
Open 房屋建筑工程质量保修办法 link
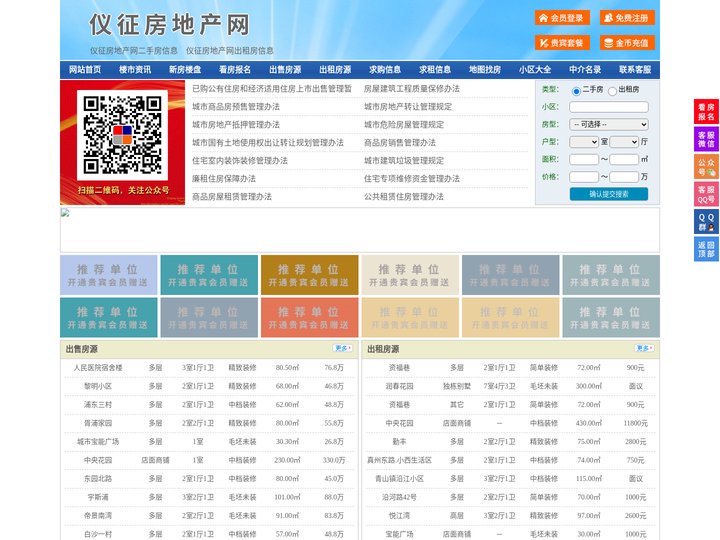(x=412, y=89)
